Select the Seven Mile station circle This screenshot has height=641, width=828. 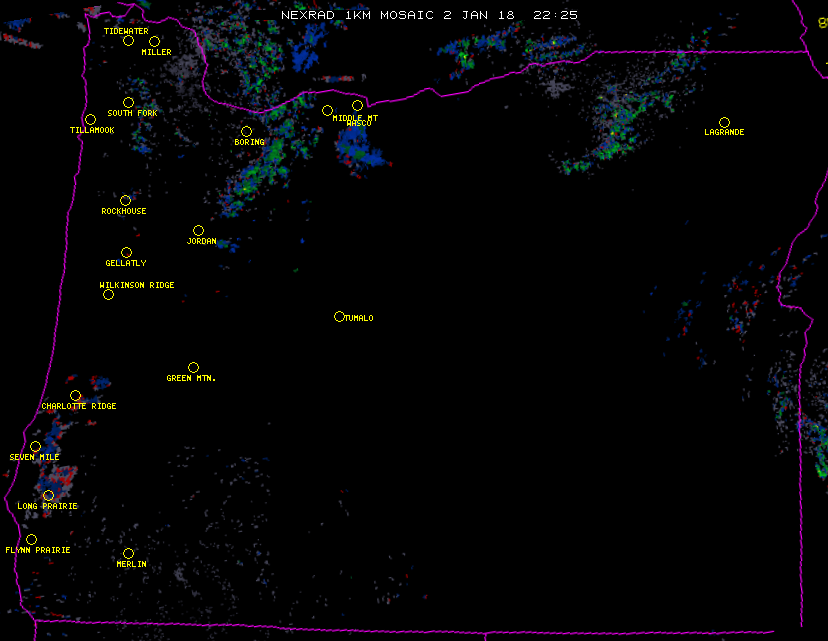click(x=35, y=447)
